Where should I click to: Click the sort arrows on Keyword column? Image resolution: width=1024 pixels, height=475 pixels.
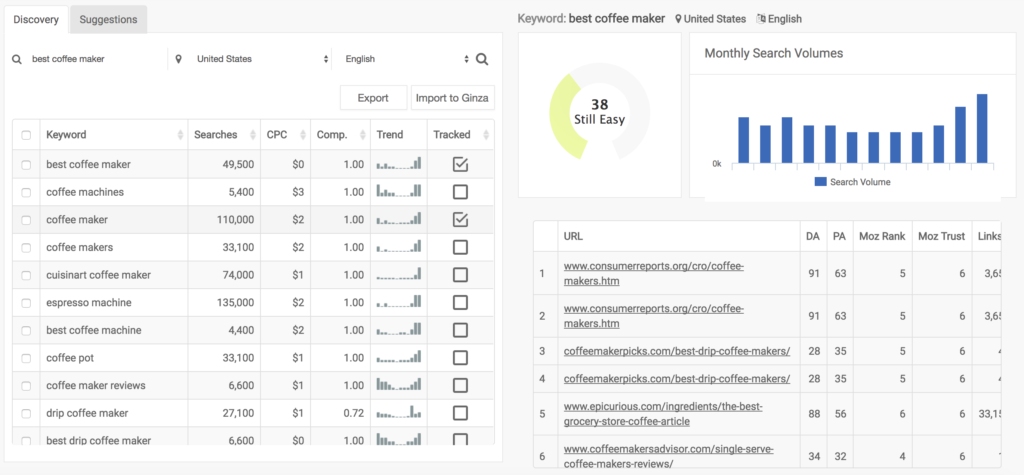[x=180, y=135]
